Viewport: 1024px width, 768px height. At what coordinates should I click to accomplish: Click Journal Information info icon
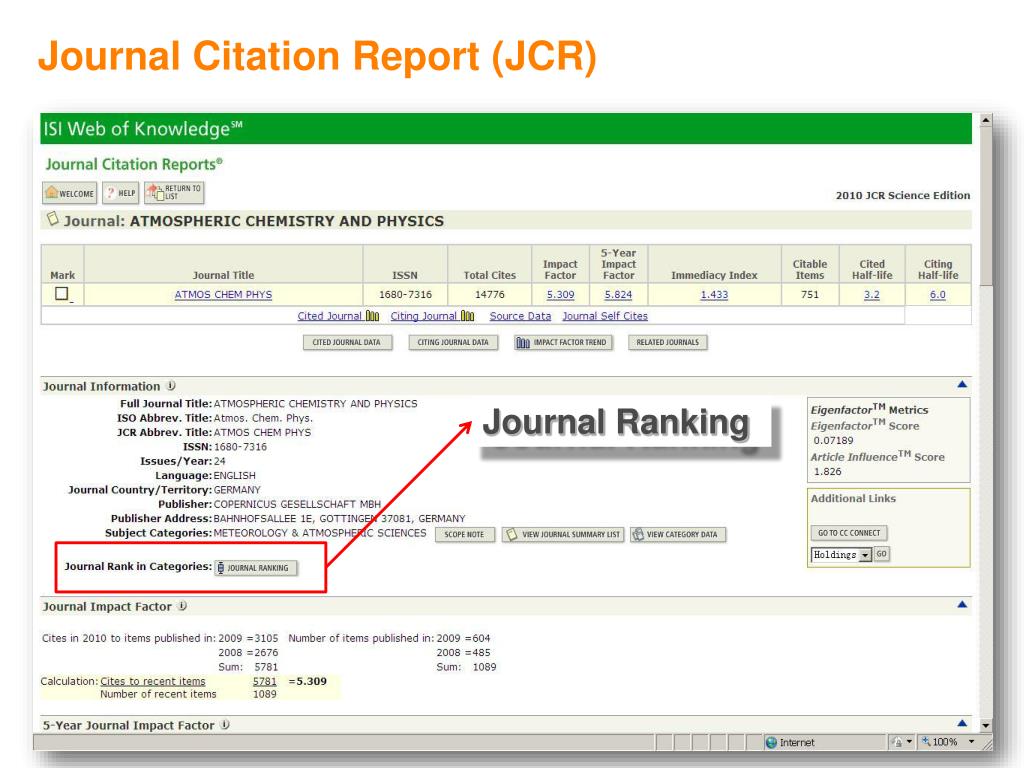(x=171, y=386)
